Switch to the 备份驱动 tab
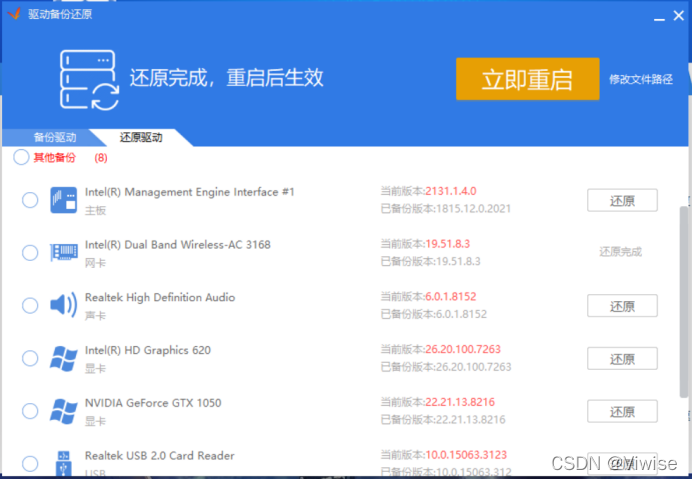Viewport: 692px width, 480px height. pyautogui.click(x=55, y=138)
